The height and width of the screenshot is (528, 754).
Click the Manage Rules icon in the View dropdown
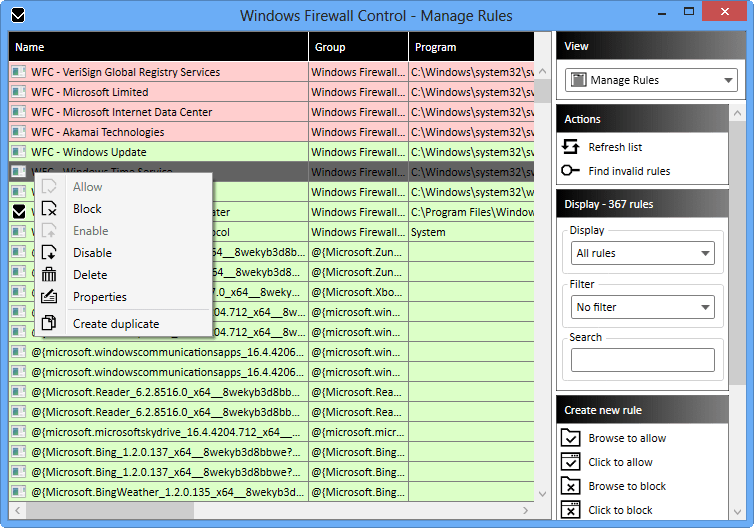[x=578, y=80]
